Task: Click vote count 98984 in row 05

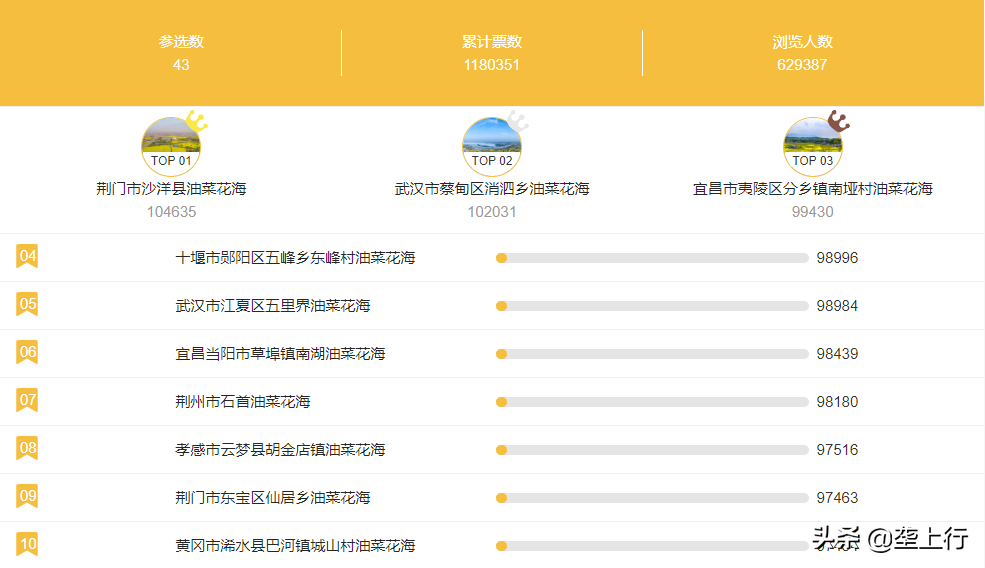Action: click(837, 306)
